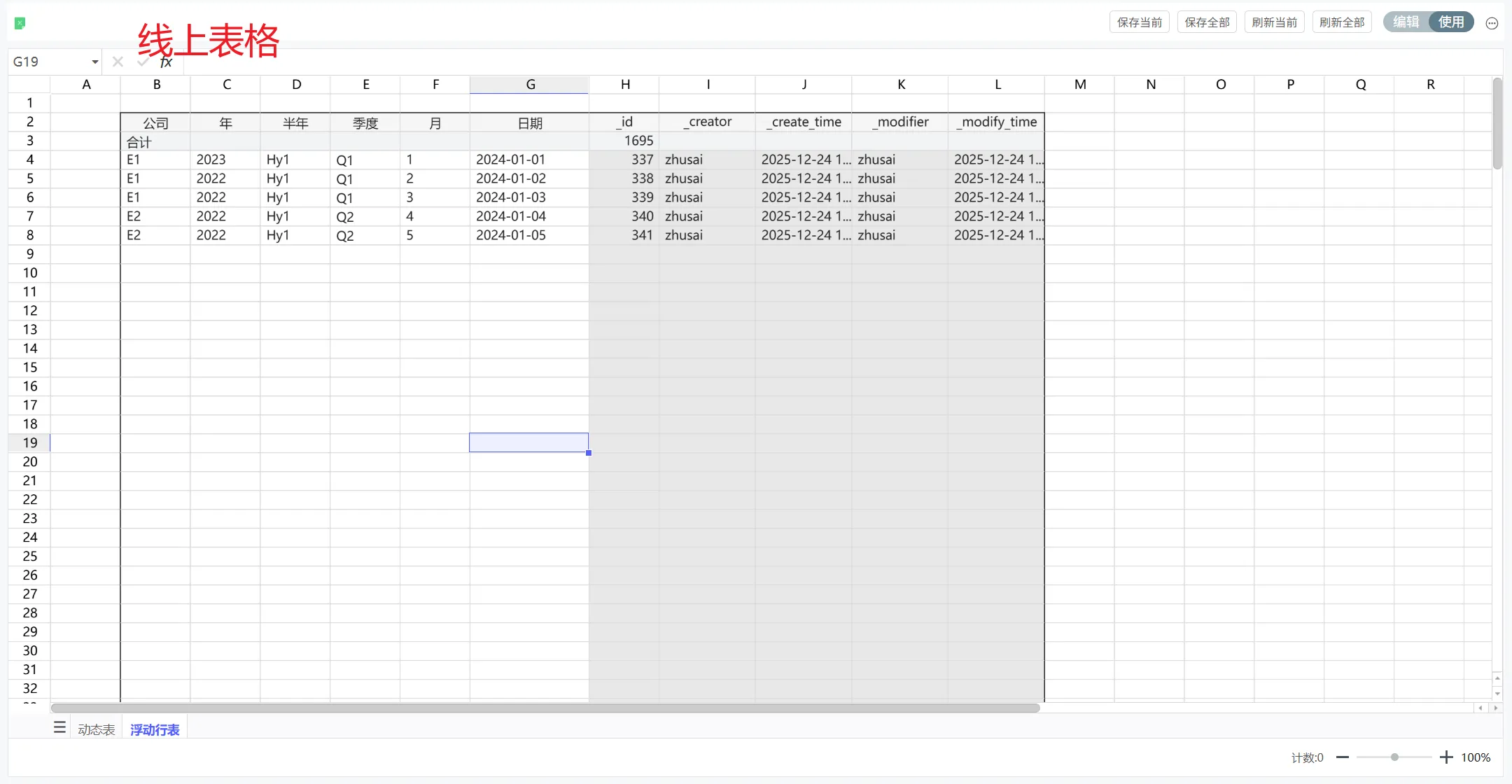Click the horizontal scroll left arrow
This screenshot has height=784, width=1512.
pos(1480,708)
